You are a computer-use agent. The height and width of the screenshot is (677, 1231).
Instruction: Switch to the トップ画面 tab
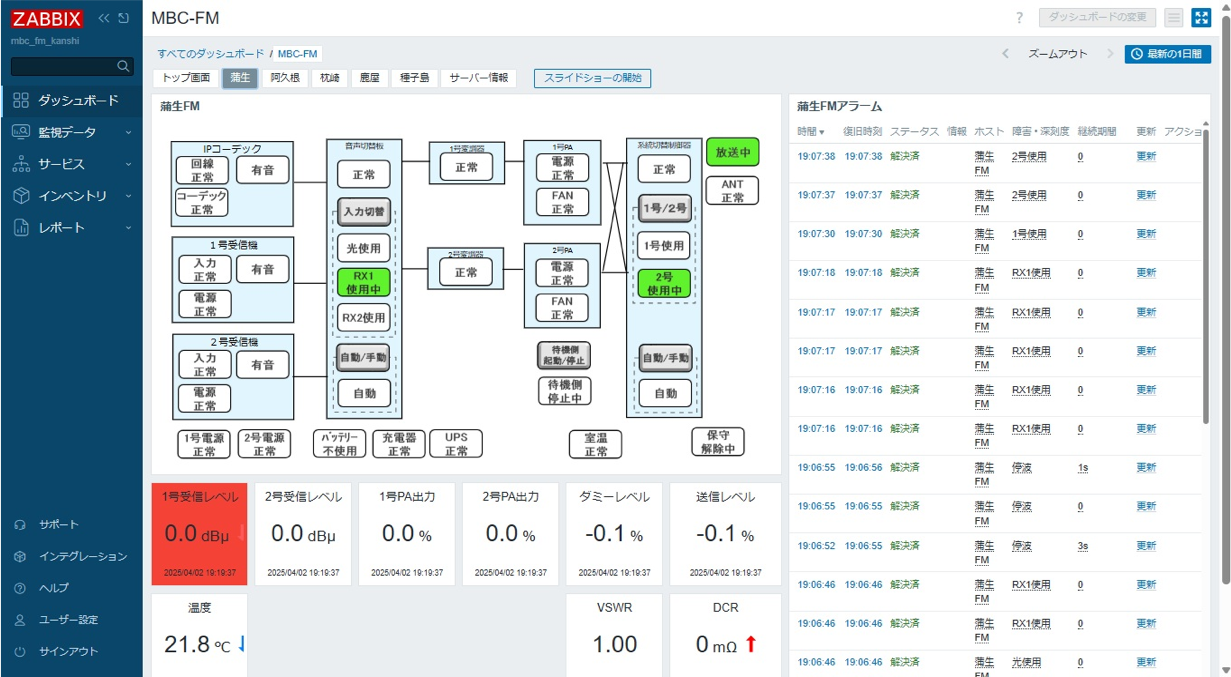pyautogui.click(x=186, y=78)
